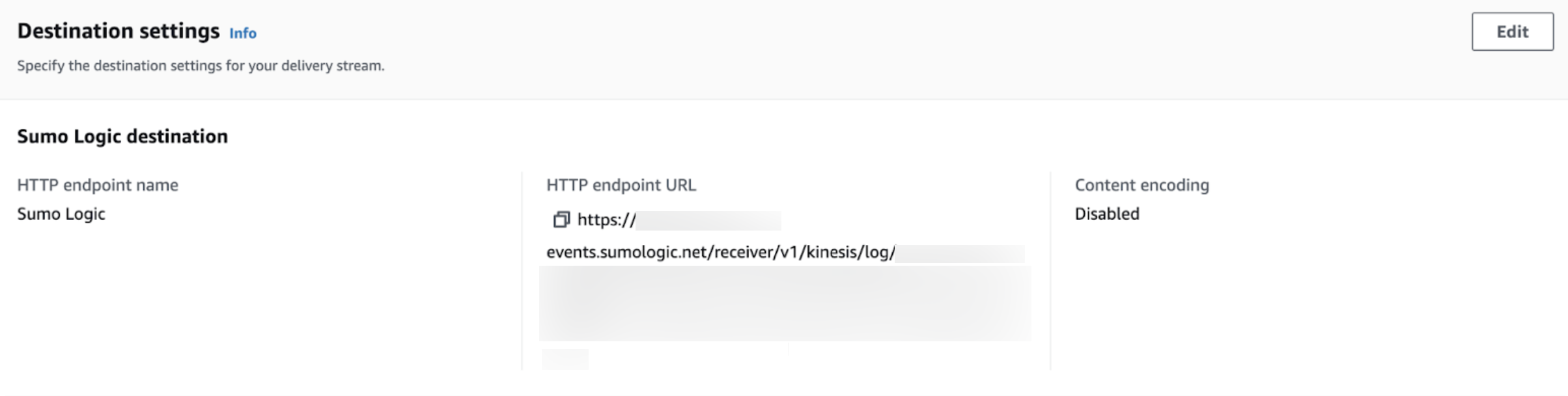
Task: Select the Sumo Logic destination section title
Action: click(x=121, y=137)
